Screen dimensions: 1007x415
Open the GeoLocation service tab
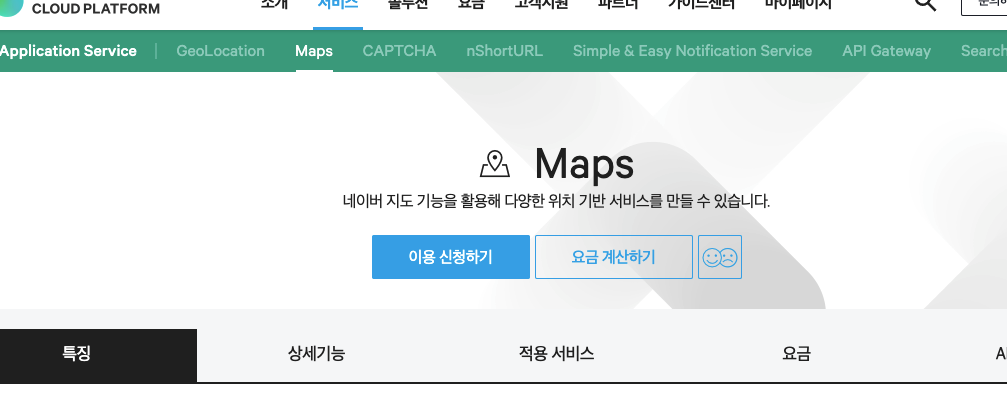pyautogui.click(x=220, y=51)
